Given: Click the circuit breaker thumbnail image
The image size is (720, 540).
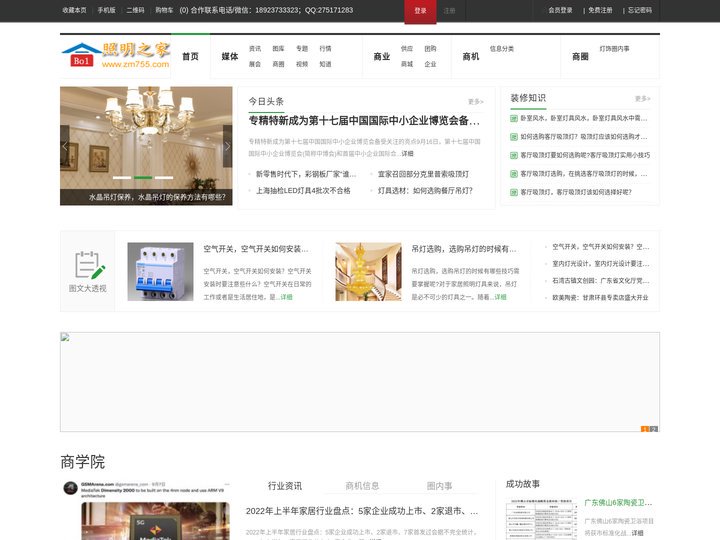Looking at the screenshot, I should pos(160,272).
